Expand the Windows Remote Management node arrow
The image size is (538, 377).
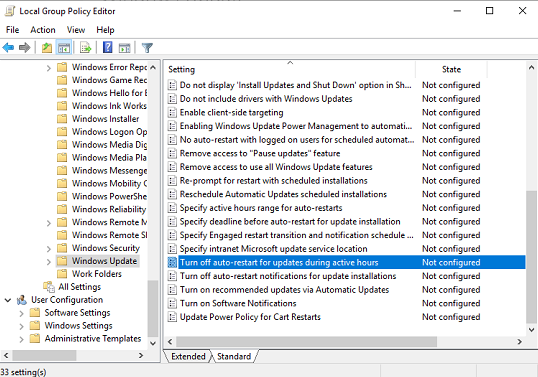pyautogui.click(x=49, y=223)
